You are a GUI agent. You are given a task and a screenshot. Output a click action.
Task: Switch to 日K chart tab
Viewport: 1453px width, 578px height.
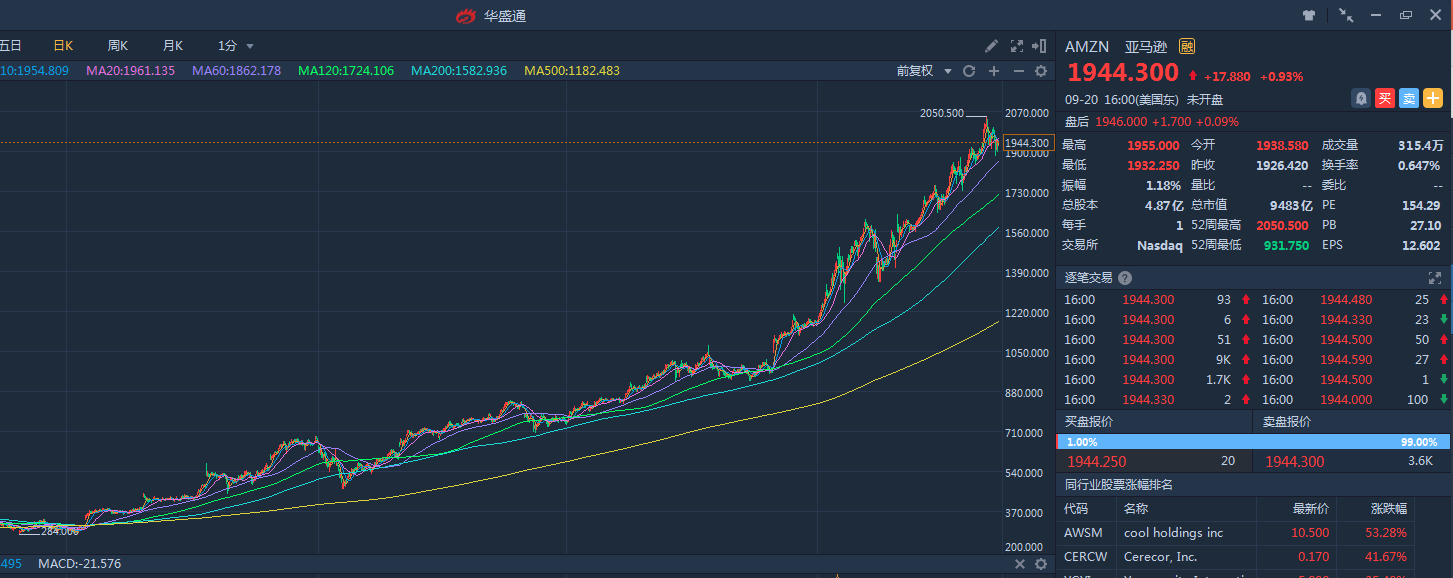63,46
